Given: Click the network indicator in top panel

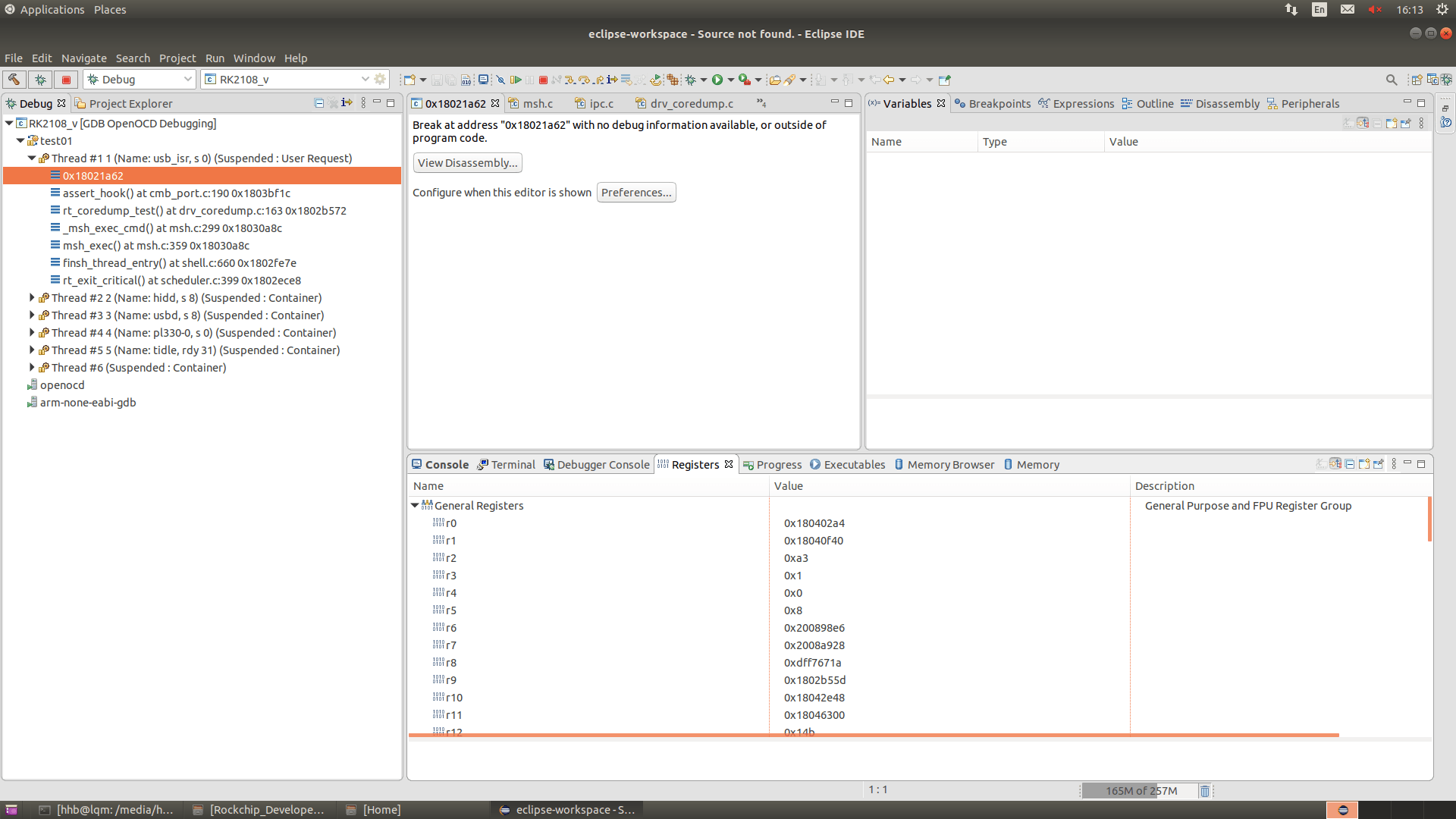Looking at the screenshot, I should [1291, 10].
